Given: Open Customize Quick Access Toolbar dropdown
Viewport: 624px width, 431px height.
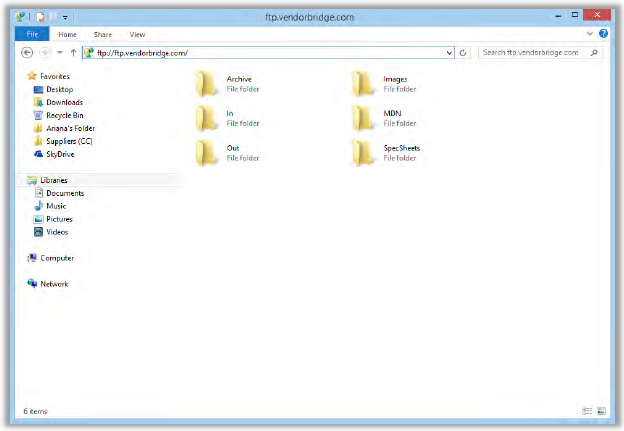Looking at the screenshot, I should 65,17.
